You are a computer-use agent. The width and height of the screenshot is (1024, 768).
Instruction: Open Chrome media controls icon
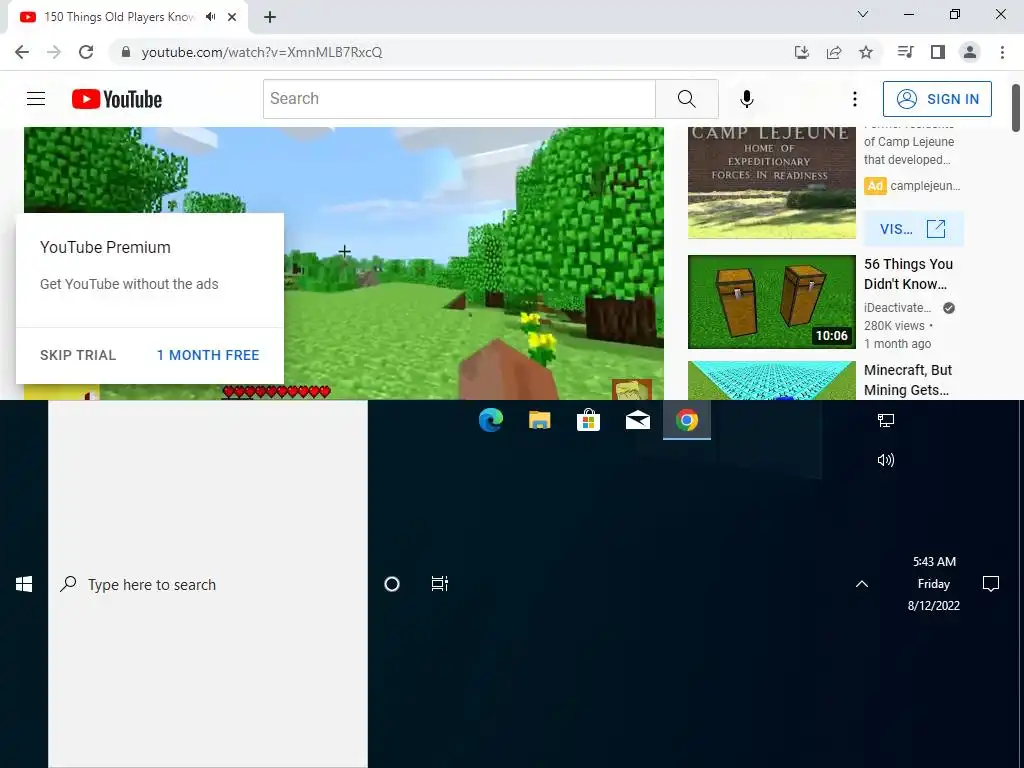tap(905, 52)
